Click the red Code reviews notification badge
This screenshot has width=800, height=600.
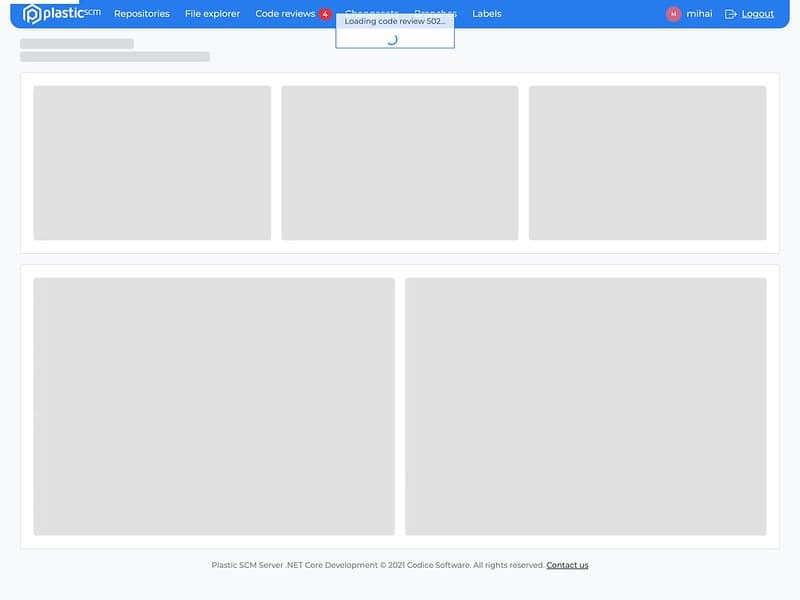pyautogui.click(x=323, y=13)
